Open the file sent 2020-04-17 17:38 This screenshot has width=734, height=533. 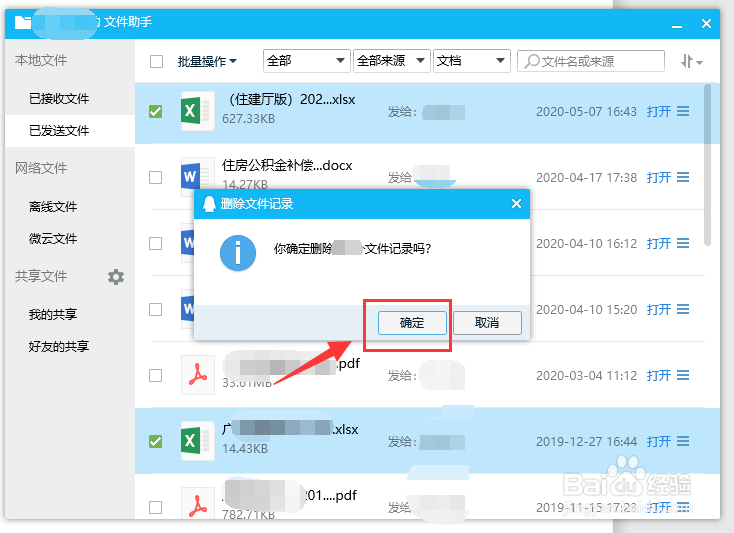659,177
